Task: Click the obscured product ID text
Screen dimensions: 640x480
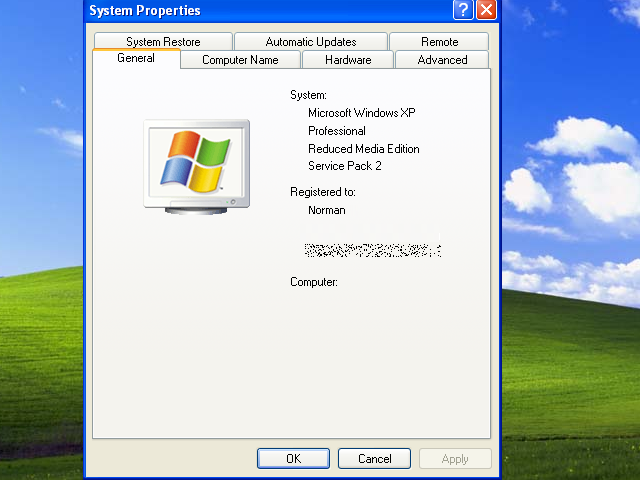Action: click(x=372, y=249)
